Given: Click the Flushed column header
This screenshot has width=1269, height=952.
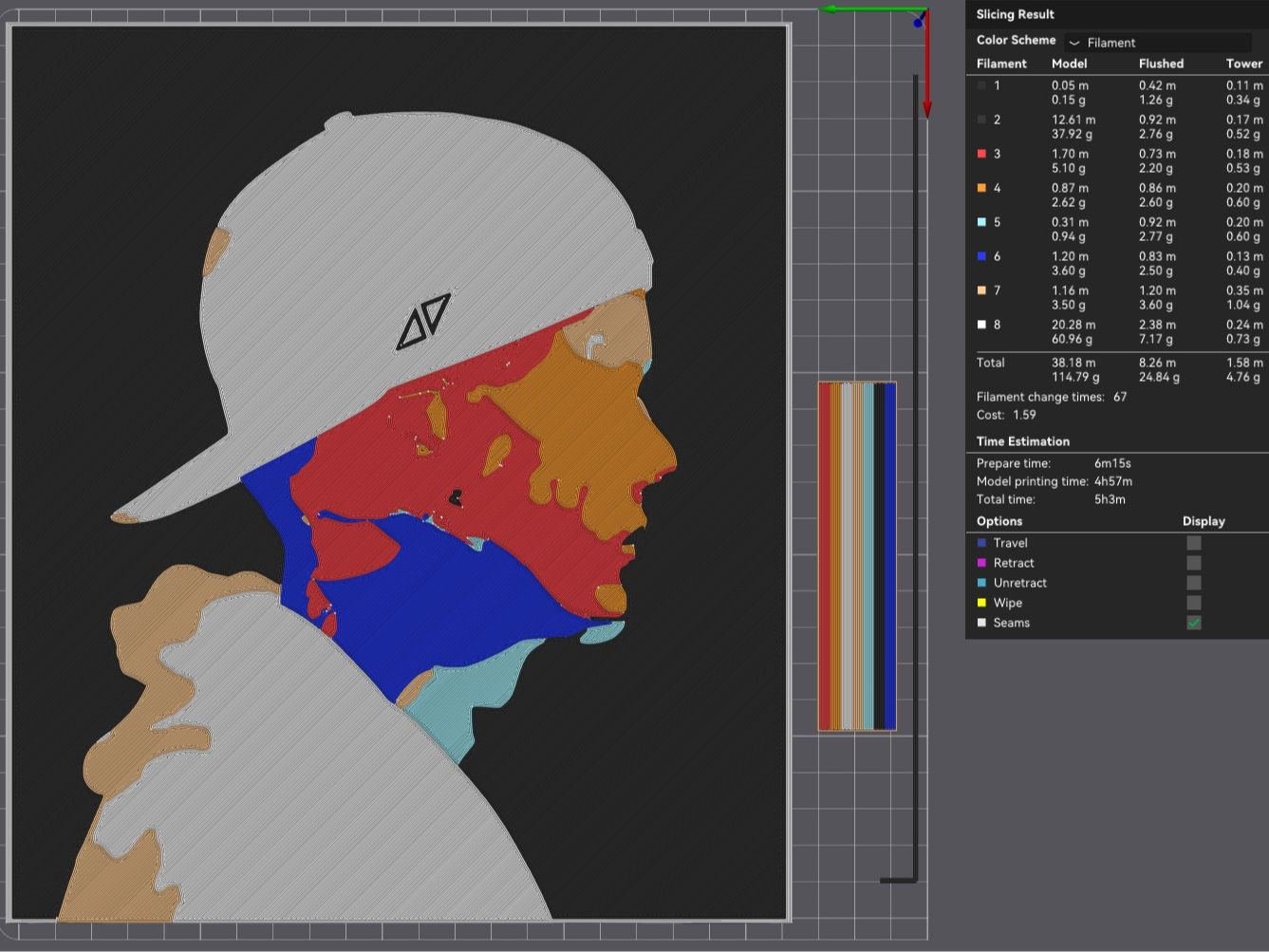Looking at the screenshot, I should coord(1161,64).
